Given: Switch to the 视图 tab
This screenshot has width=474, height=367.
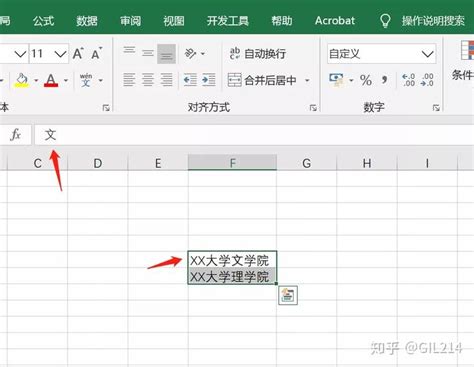Looking at the screenshot, I should (x=174, y=21).
